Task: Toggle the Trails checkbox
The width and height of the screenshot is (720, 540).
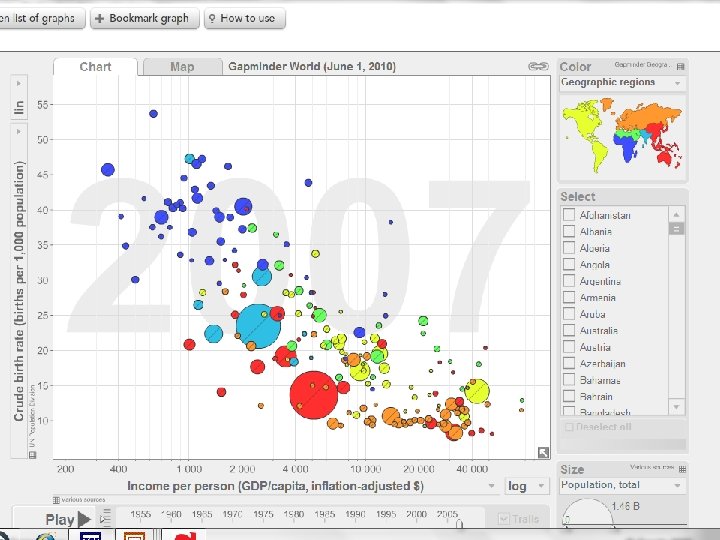Action: click(x=504, y=519)
